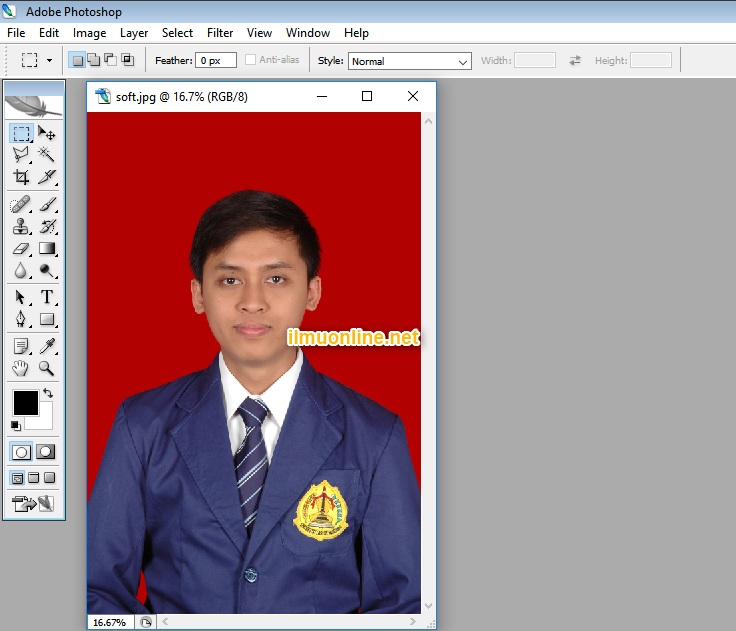736x631 pixels.
Task: Select the Eraser tool
Action: 21,248
